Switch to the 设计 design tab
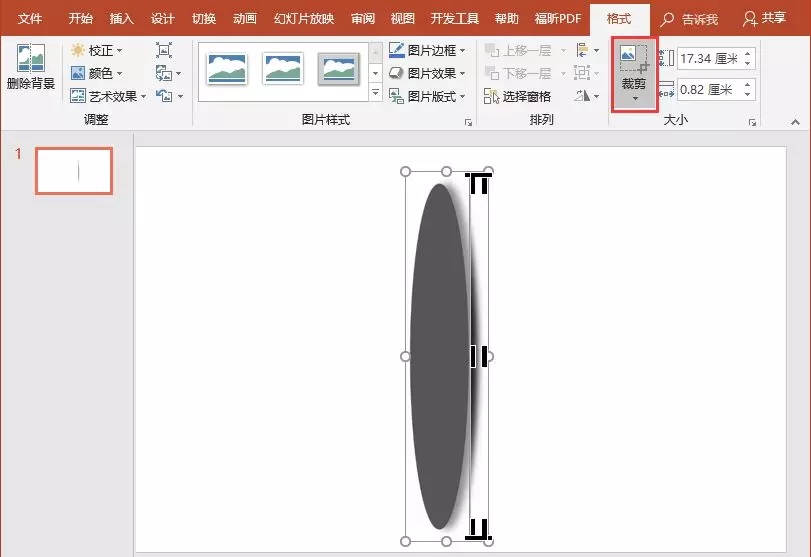The height and width of the screenshot is (557, 811). (162, 19)
